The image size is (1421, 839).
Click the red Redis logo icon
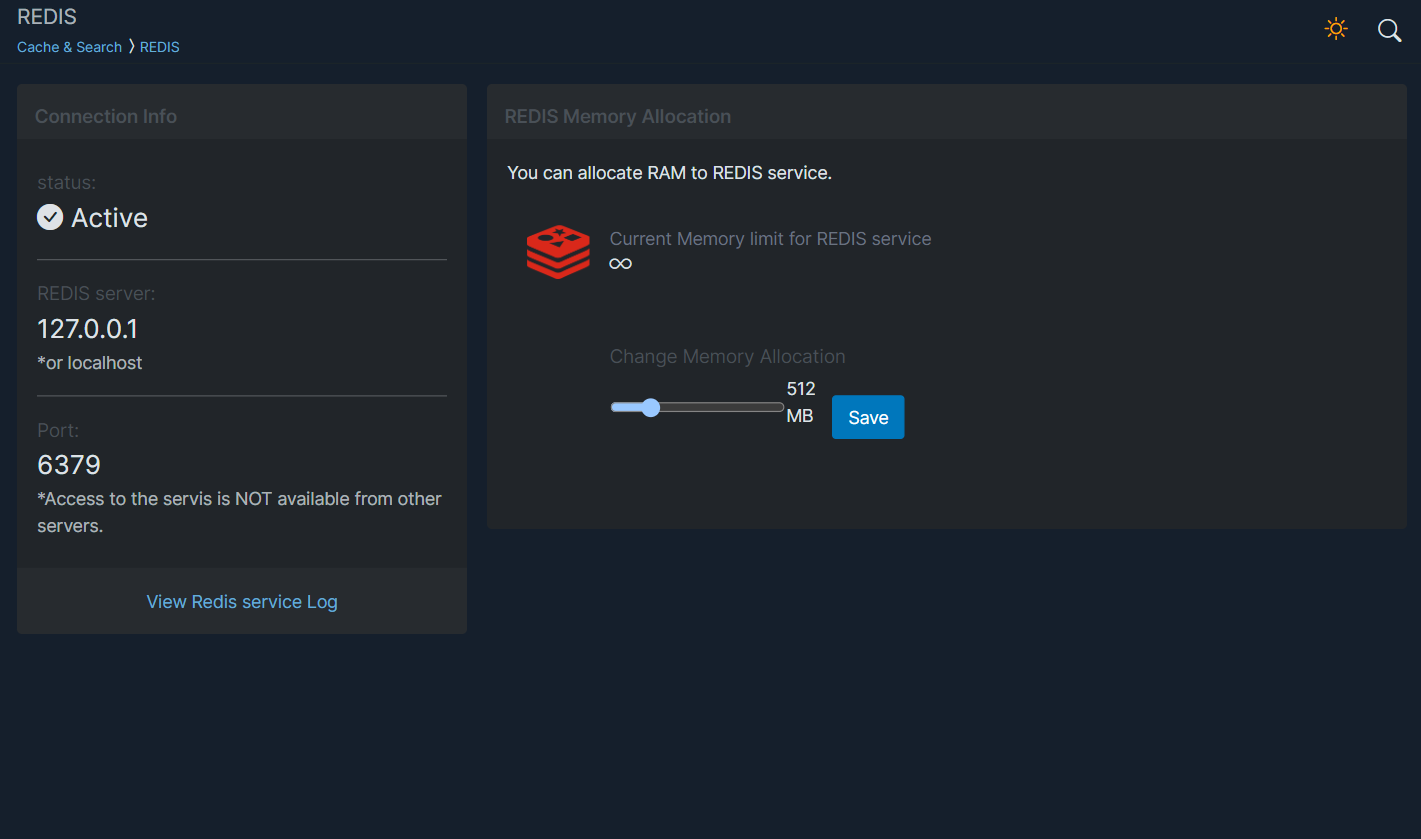[x=558, y=252]
